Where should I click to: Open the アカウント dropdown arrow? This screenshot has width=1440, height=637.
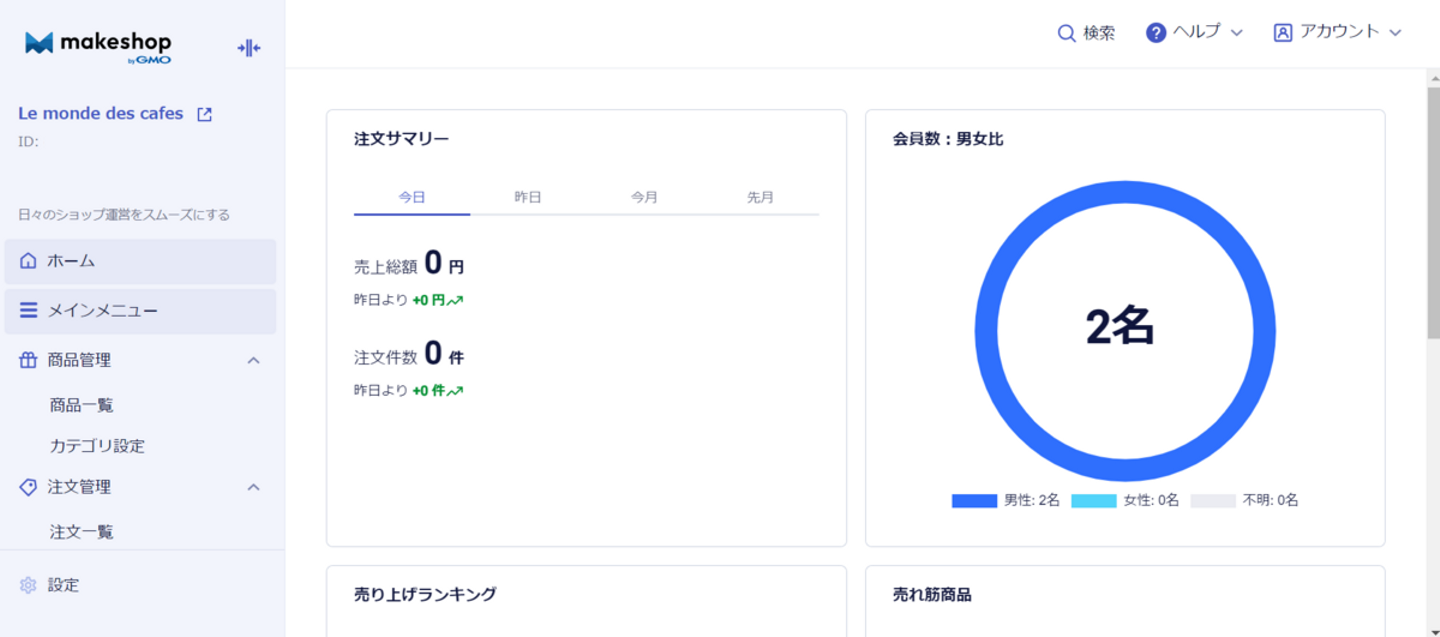tap(1395, 33)
